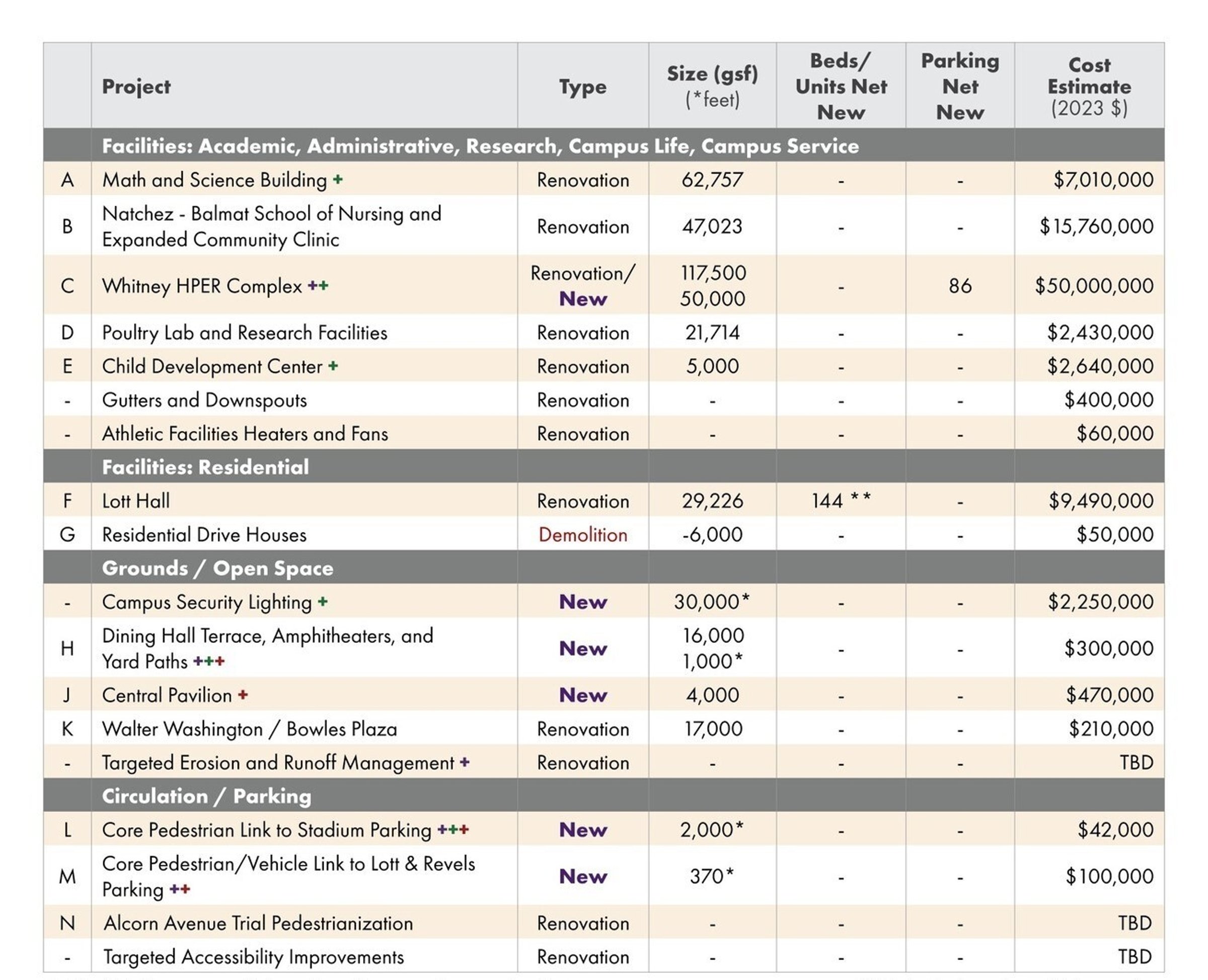
Task: Click the $50,000,000 cost for Whitney HPER
Action: (x=1094, y=286)
